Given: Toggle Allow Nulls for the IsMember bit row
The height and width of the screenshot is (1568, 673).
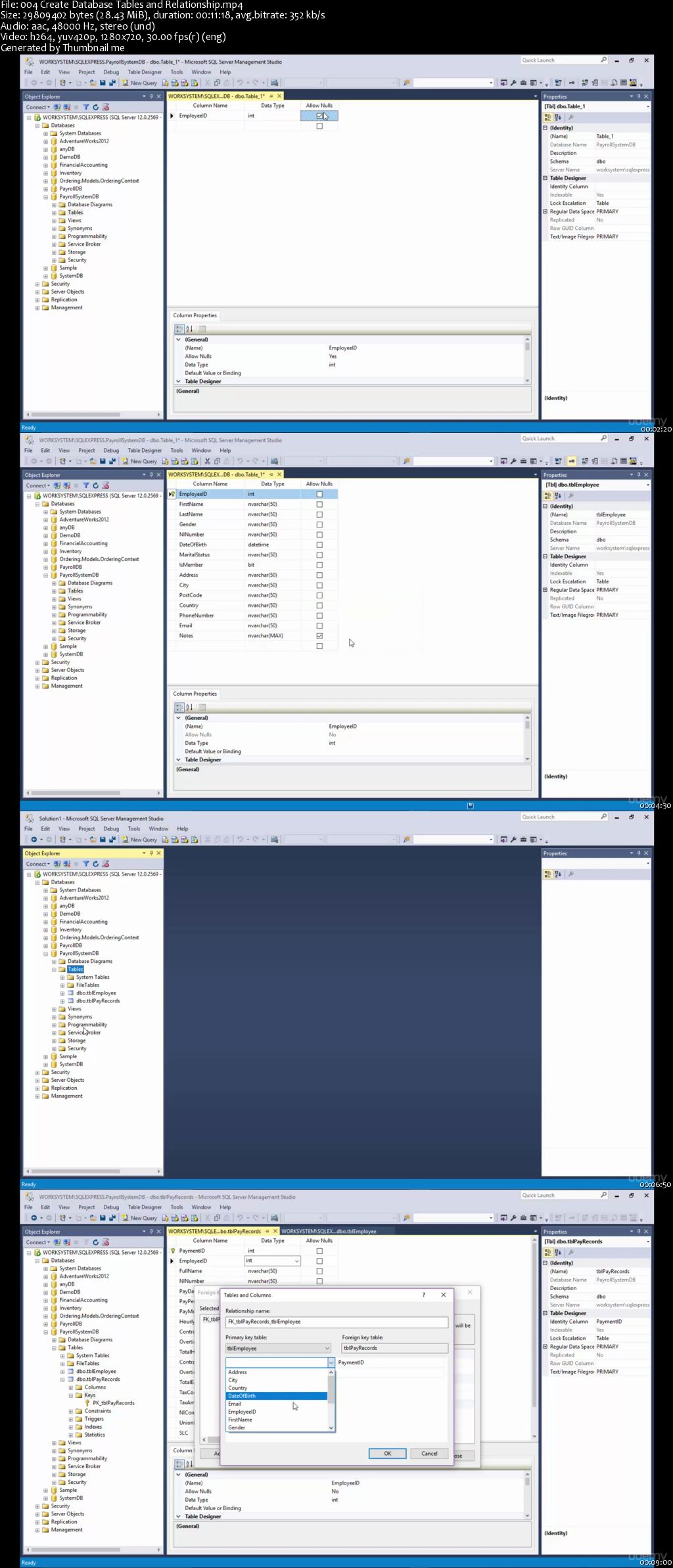Looking at the screenshot, I should [319, 565].
